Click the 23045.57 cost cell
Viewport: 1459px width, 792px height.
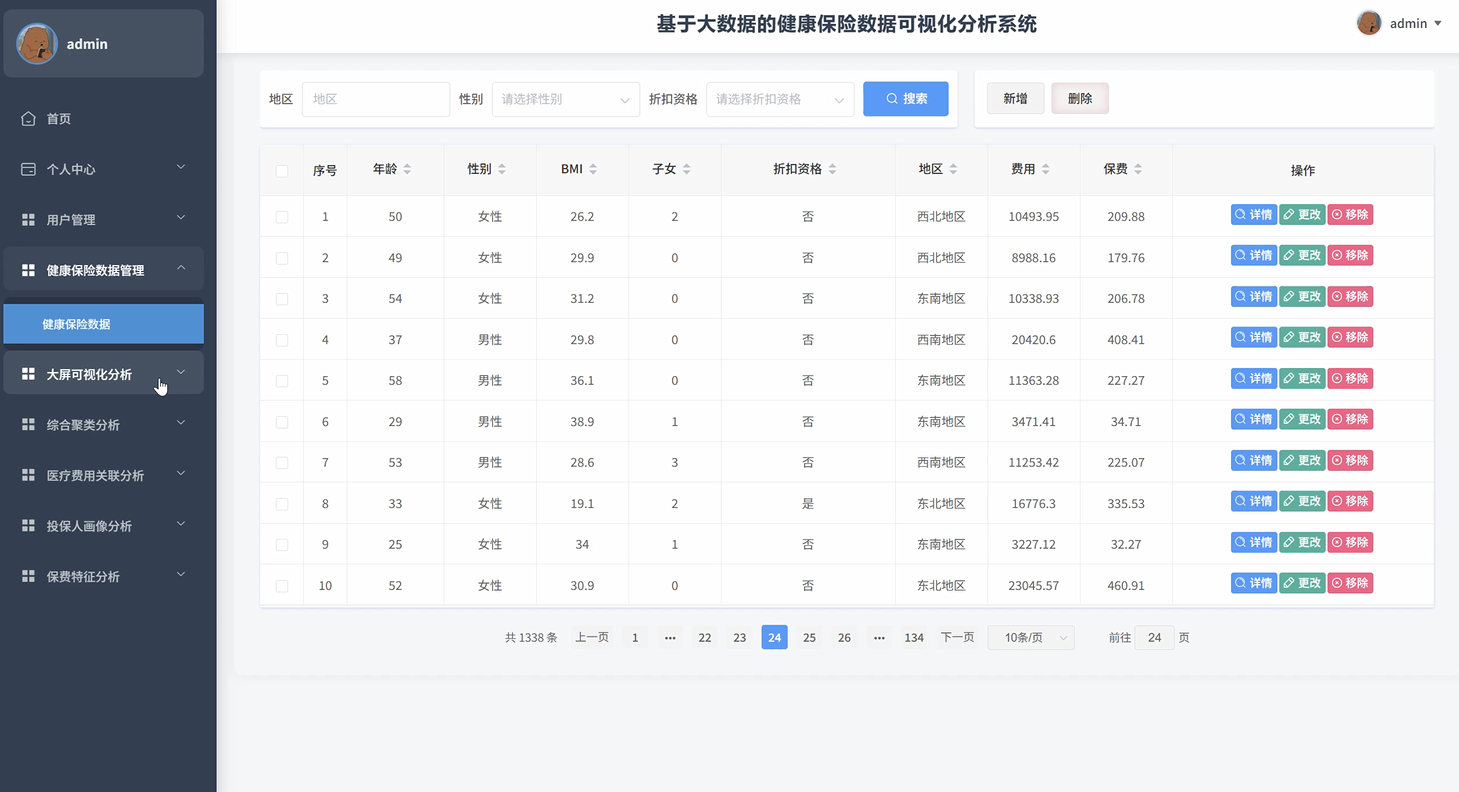pos(1033,586)
